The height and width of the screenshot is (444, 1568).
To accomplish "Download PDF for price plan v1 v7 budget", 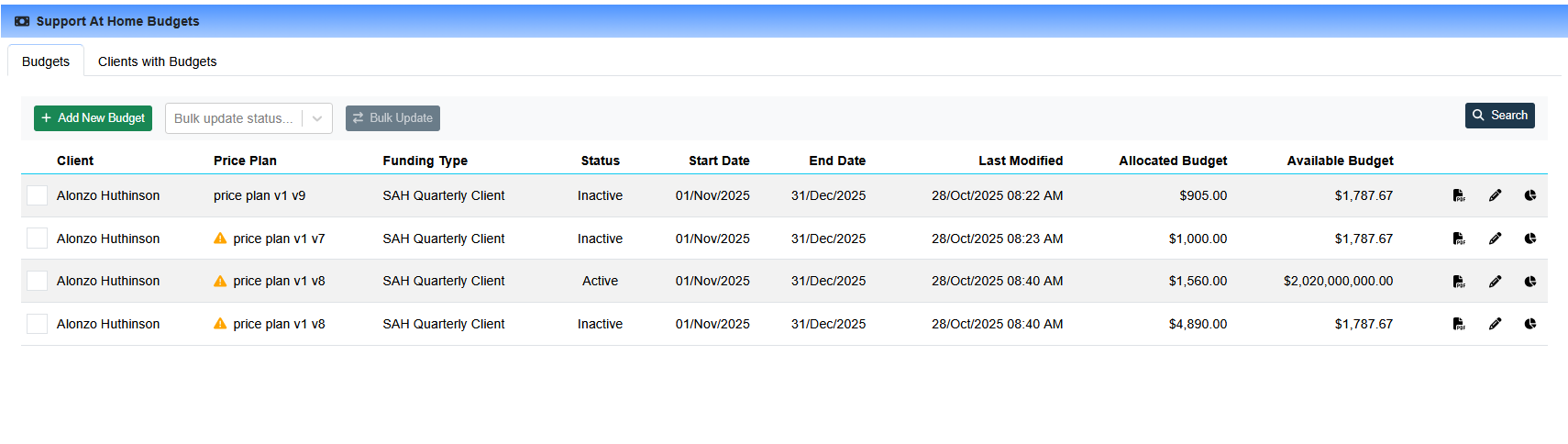I will click(1459, 239).
